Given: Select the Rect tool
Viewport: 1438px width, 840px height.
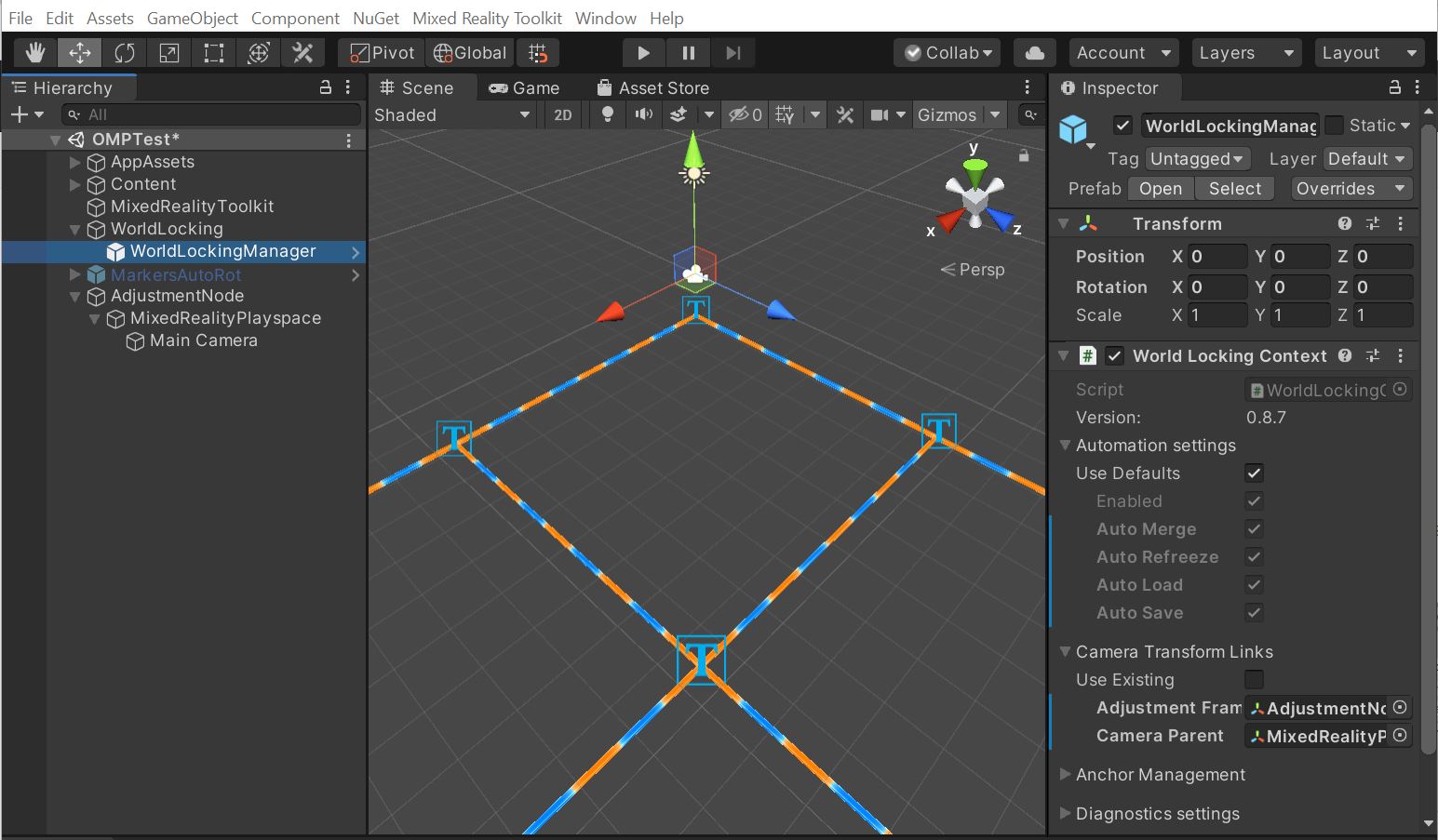Looking at the screenshot, I should point(214,53).
